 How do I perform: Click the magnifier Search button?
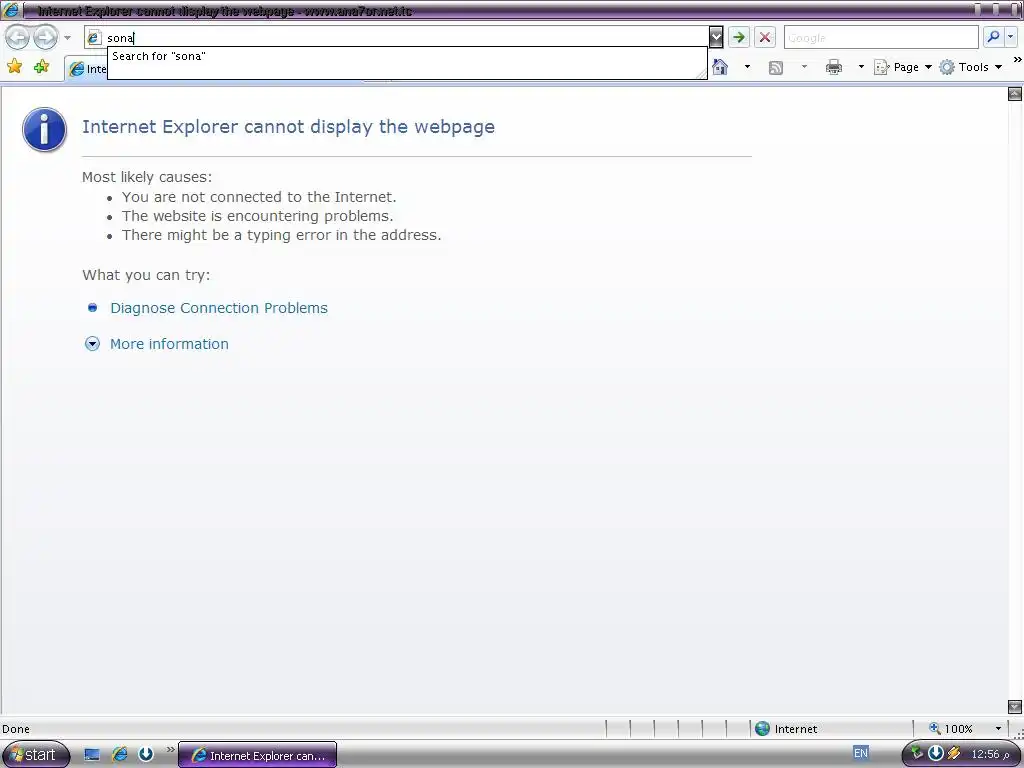tap(993, 37)
